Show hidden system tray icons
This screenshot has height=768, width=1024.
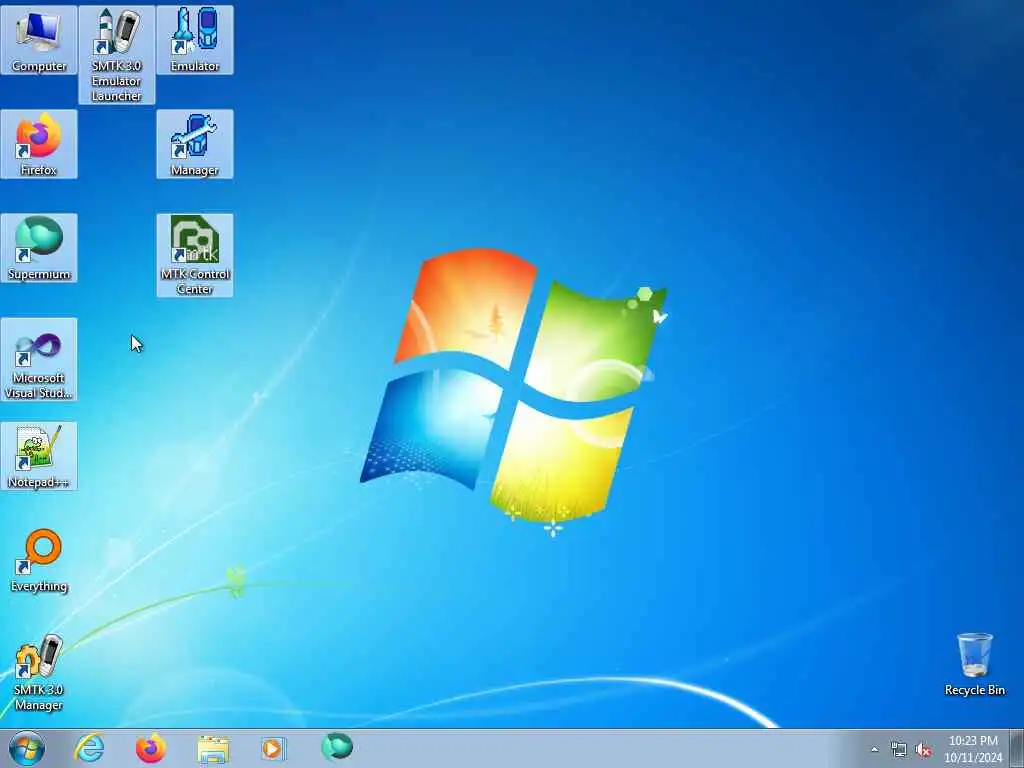pos(874,750)
